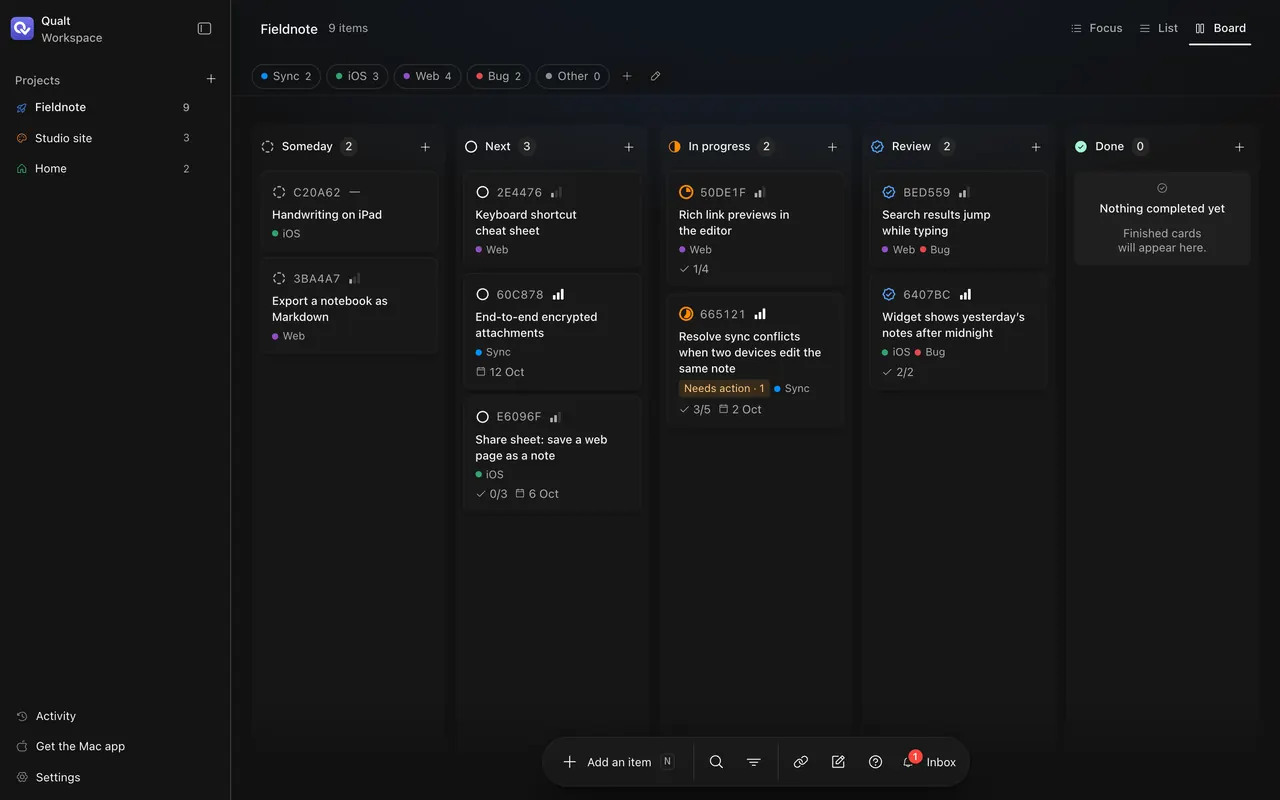The width and height of the screenshot is (1280, 800).
Task: Click the Add an item button
Action: click(x=619, y=762)
